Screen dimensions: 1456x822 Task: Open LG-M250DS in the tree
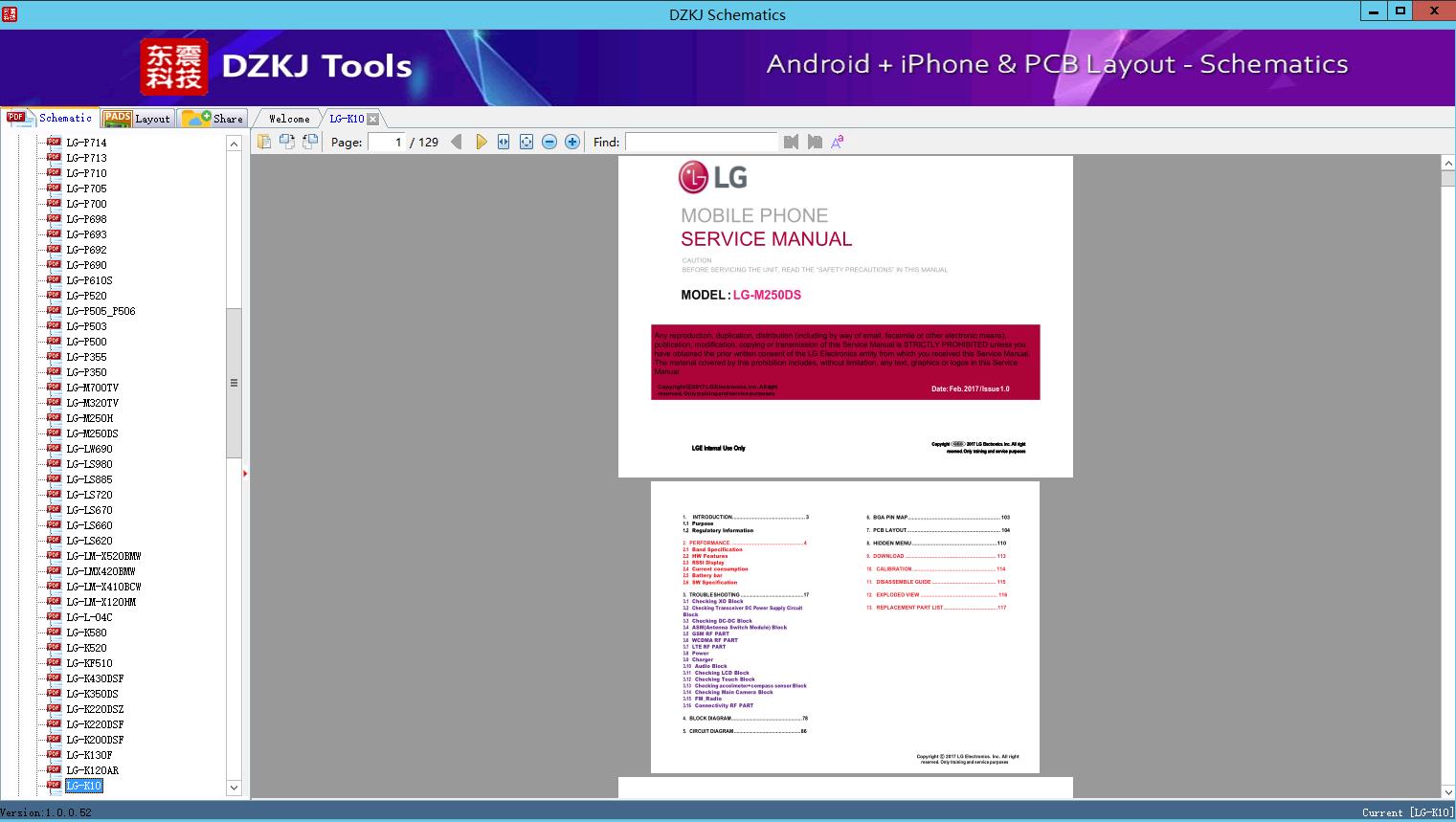92,433
